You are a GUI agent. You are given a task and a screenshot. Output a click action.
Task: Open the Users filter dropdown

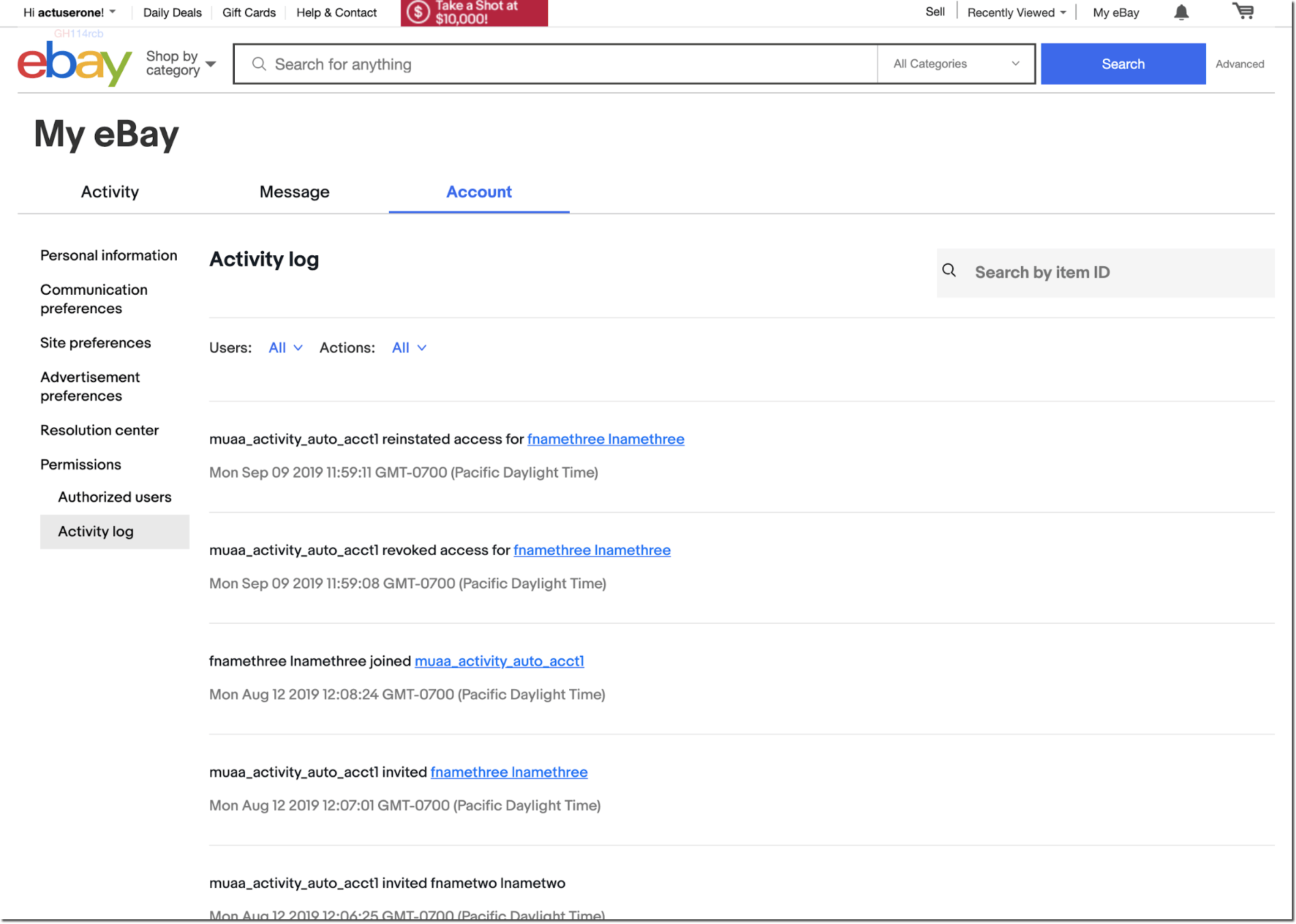285,347
